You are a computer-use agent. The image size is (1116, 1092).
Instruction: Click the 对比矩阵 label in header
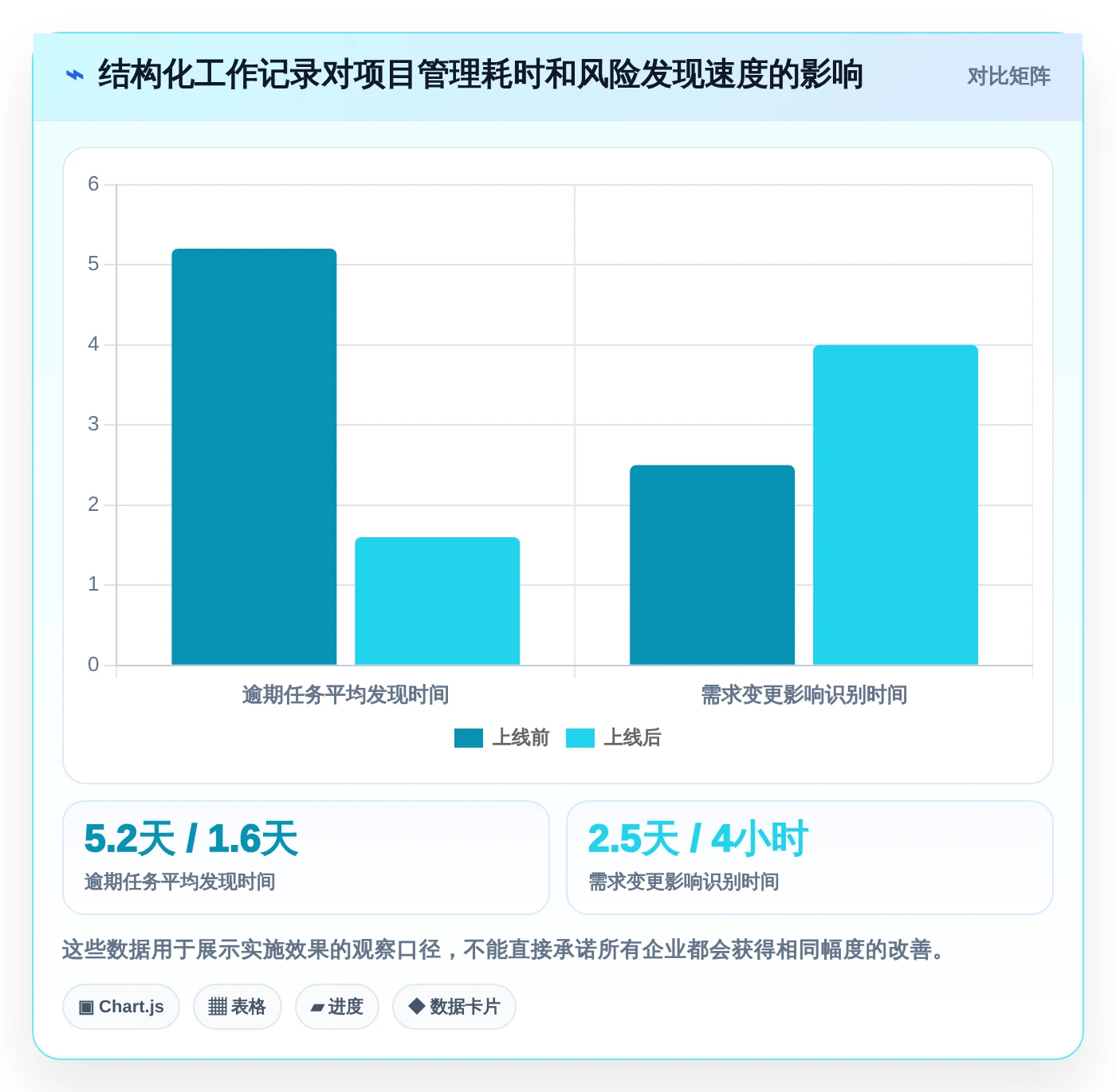point(1008,77)
